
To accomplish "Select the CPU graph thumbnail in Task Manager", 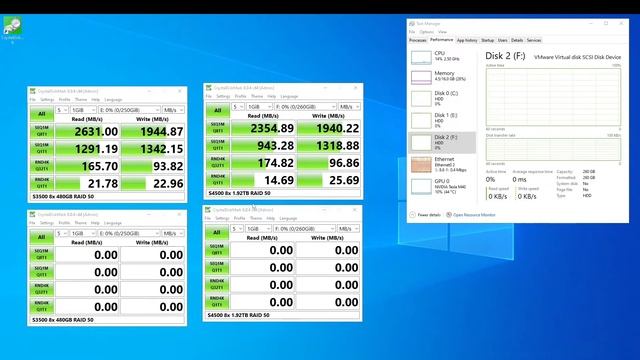I will pyautogui.click(x=421, y=57).
